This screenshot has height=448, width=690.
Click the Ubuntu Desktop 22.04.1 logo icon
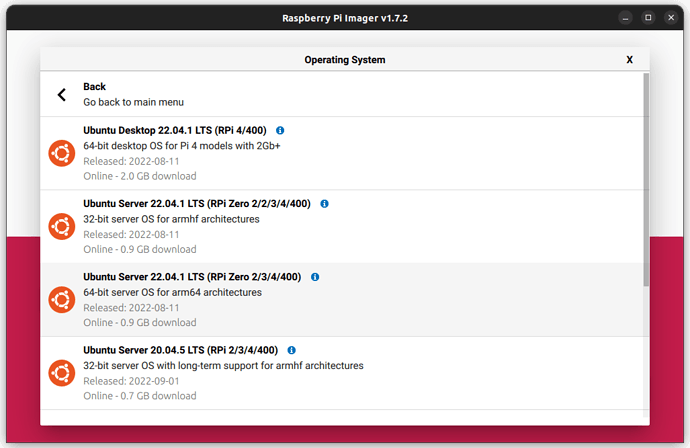(62, 153)
